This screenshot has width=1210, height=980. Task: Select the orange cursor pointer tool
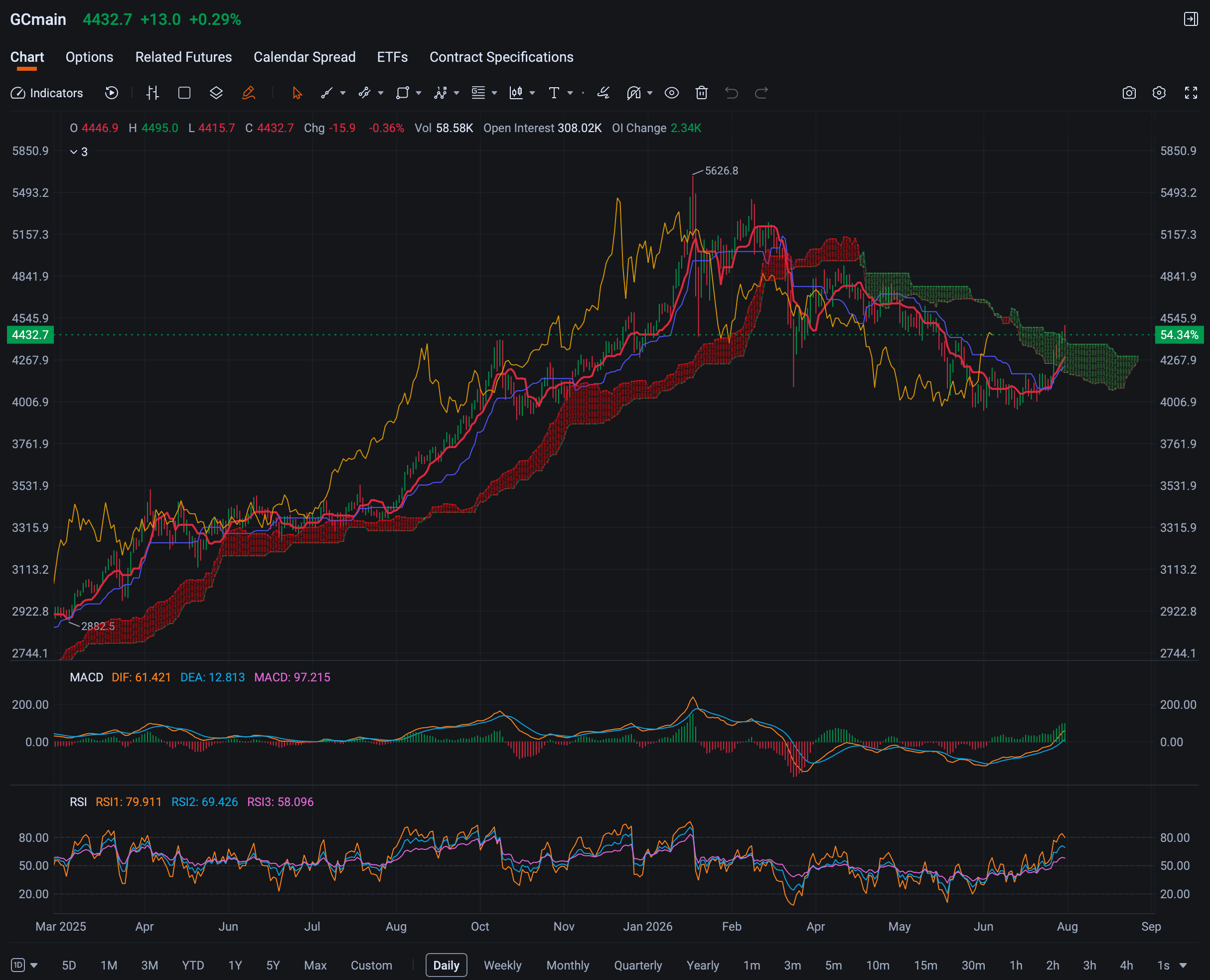tap(297, 93)
